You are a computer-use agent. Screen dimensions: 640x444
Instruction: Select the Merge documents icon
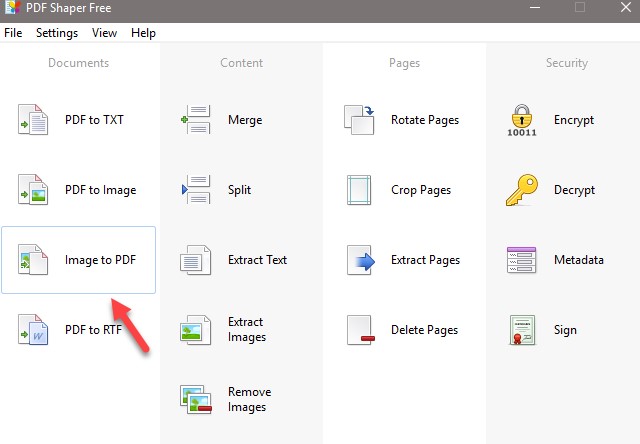coord(195,120)
